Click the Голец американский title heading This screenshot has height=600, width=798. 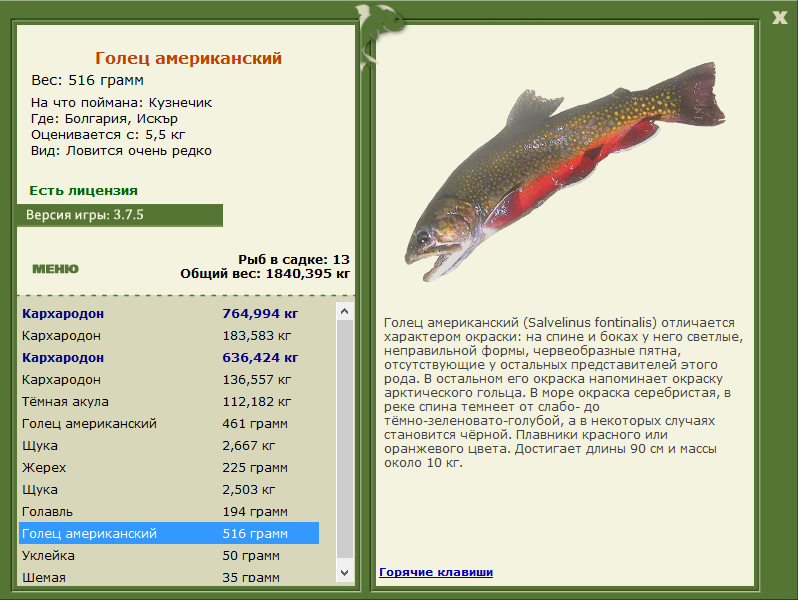tap(188, 58)
